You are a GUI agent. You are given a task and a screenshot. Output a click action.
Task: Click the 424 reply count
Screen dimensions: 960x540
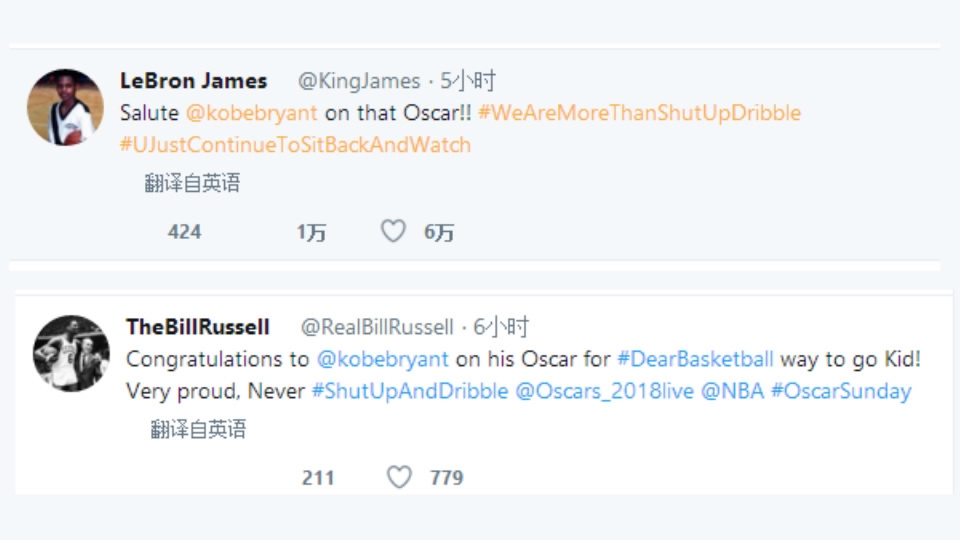click(184, 232)
